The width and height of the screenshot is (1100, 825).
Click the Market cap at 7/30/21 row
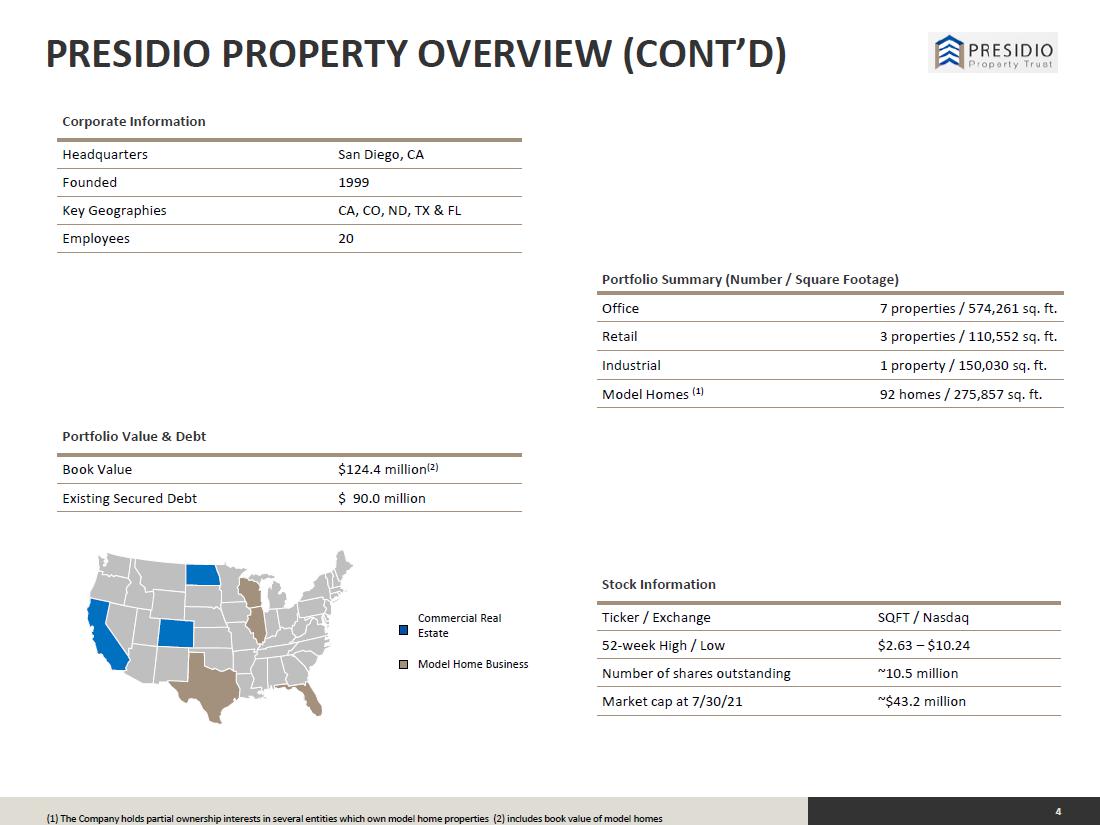tap(829, 702)
